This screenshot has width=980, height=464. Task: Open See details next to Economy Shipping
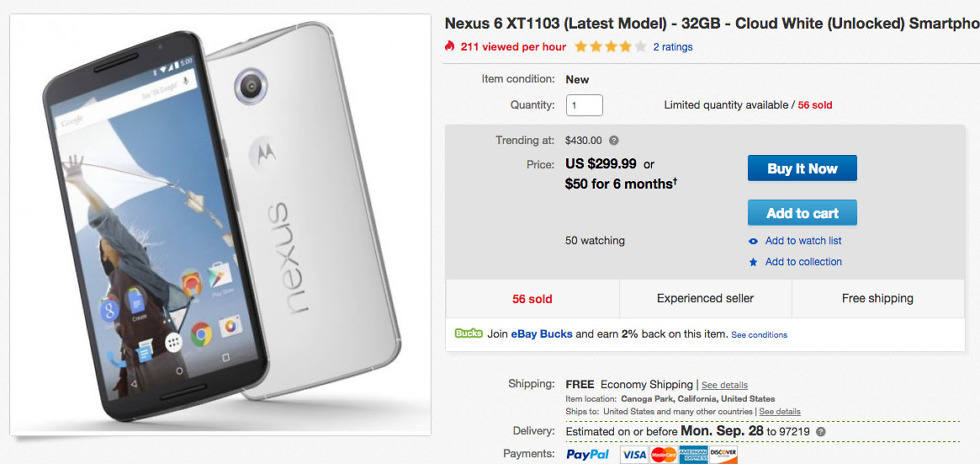click(724, 385)
